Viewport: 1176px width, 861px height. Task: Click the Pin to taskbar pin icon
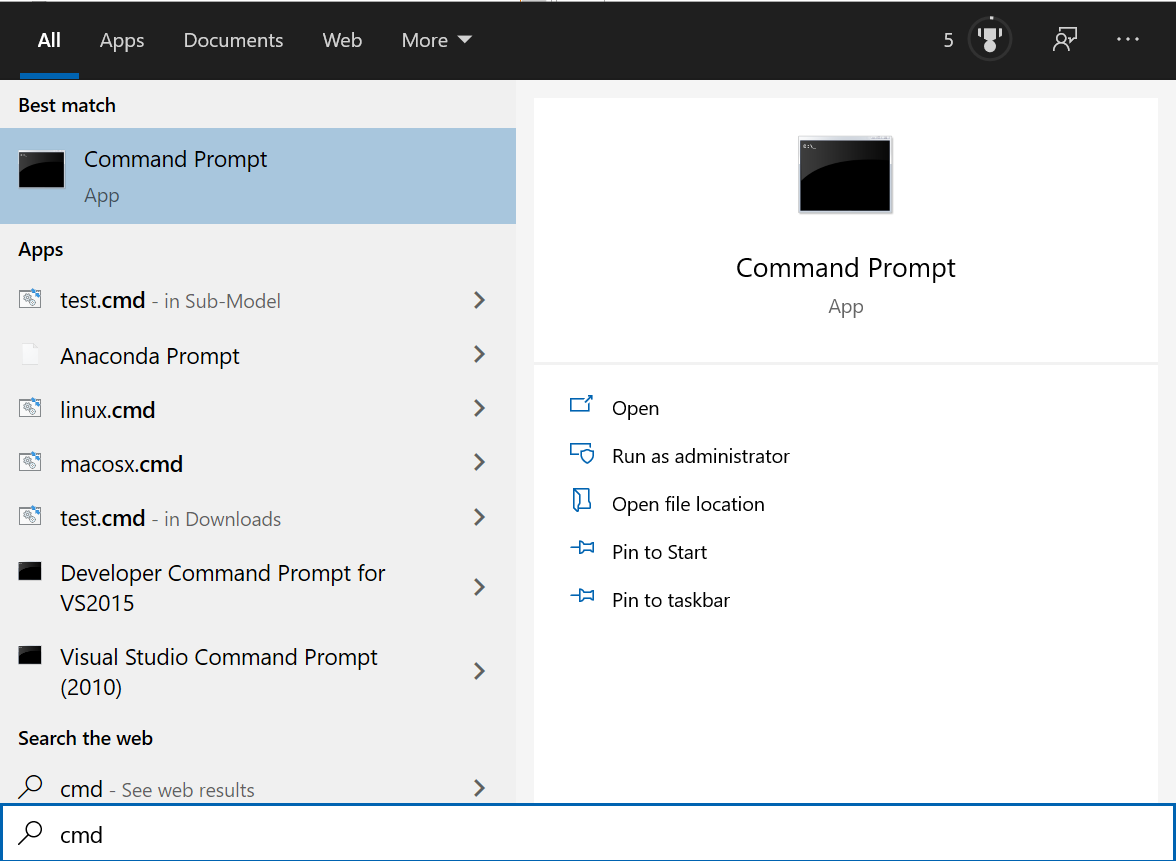coord(581,598)
